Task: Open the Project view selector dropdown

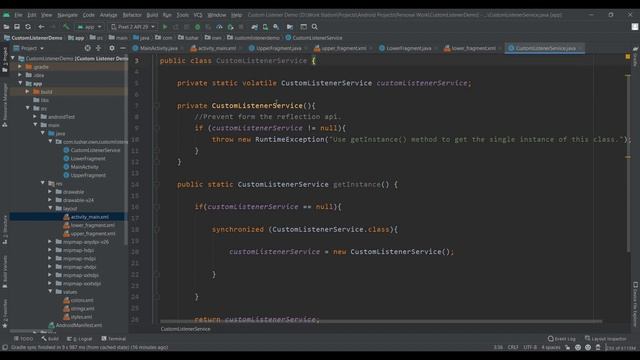Action: point(29,48)
